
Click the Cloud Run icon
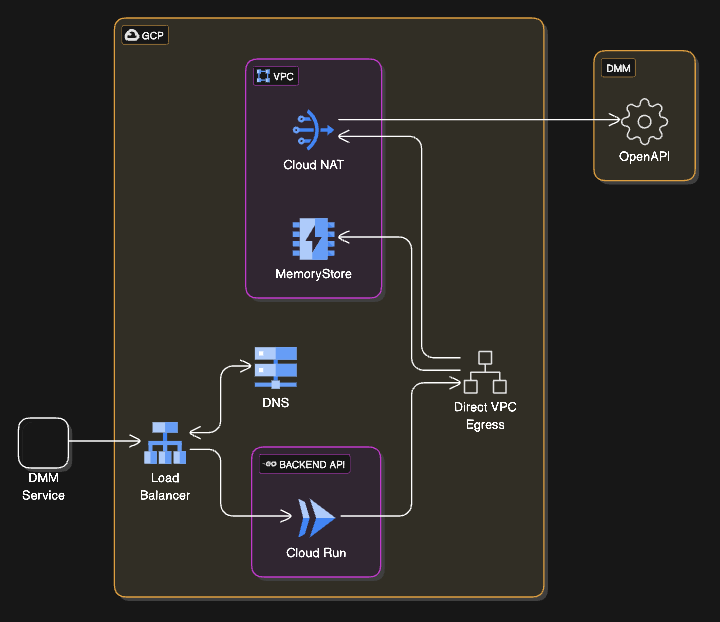pyautogui.click(x=316, y=518)
